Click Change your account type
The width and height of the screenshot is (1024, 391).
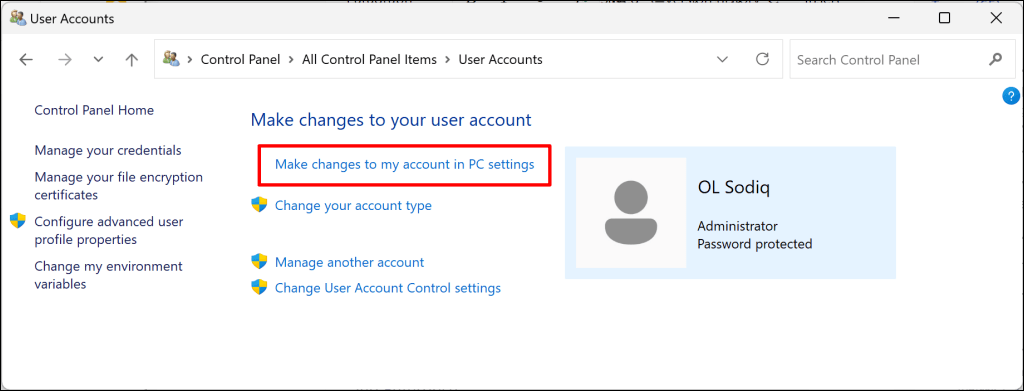click(x=353, y=206)
